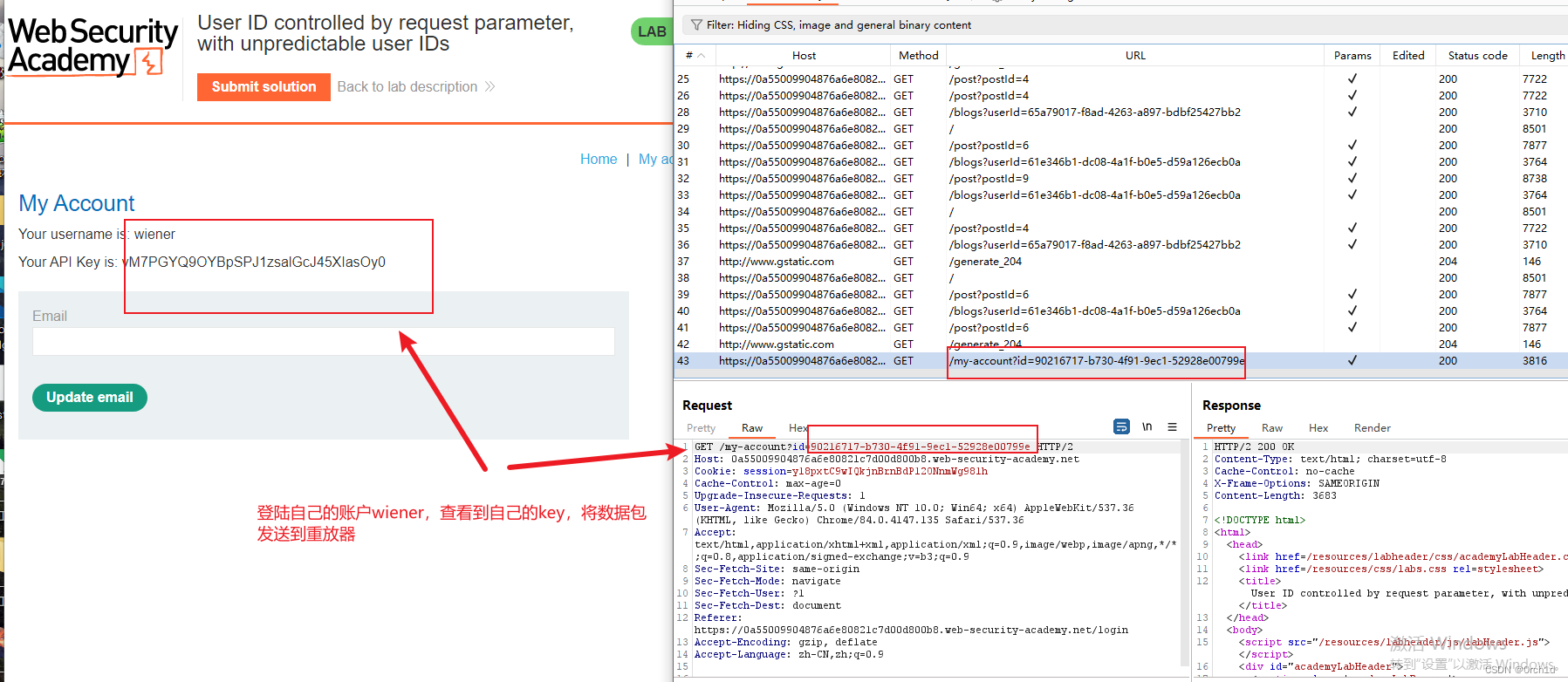
Task: Select the Response Pretty tab
Action: 1221,427
